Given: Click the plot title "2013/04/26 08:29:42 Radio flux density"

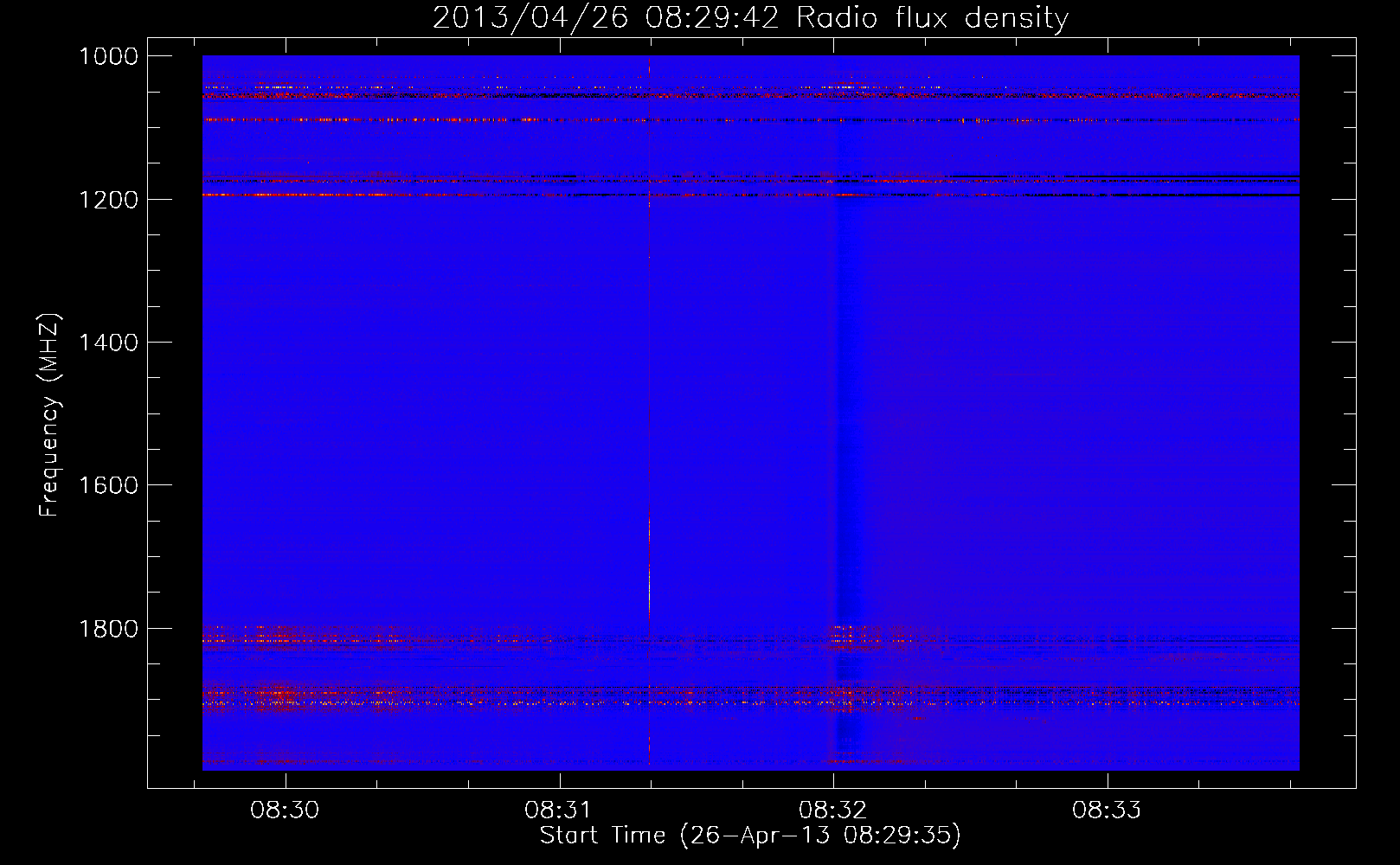Looking at the screenshot, I should 750,18.
